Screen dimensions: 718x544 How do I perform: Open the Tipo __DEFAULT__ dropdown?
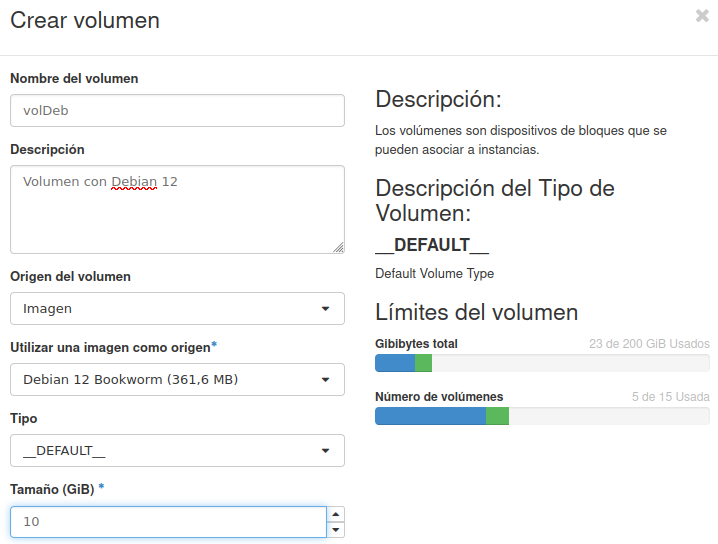177,451
